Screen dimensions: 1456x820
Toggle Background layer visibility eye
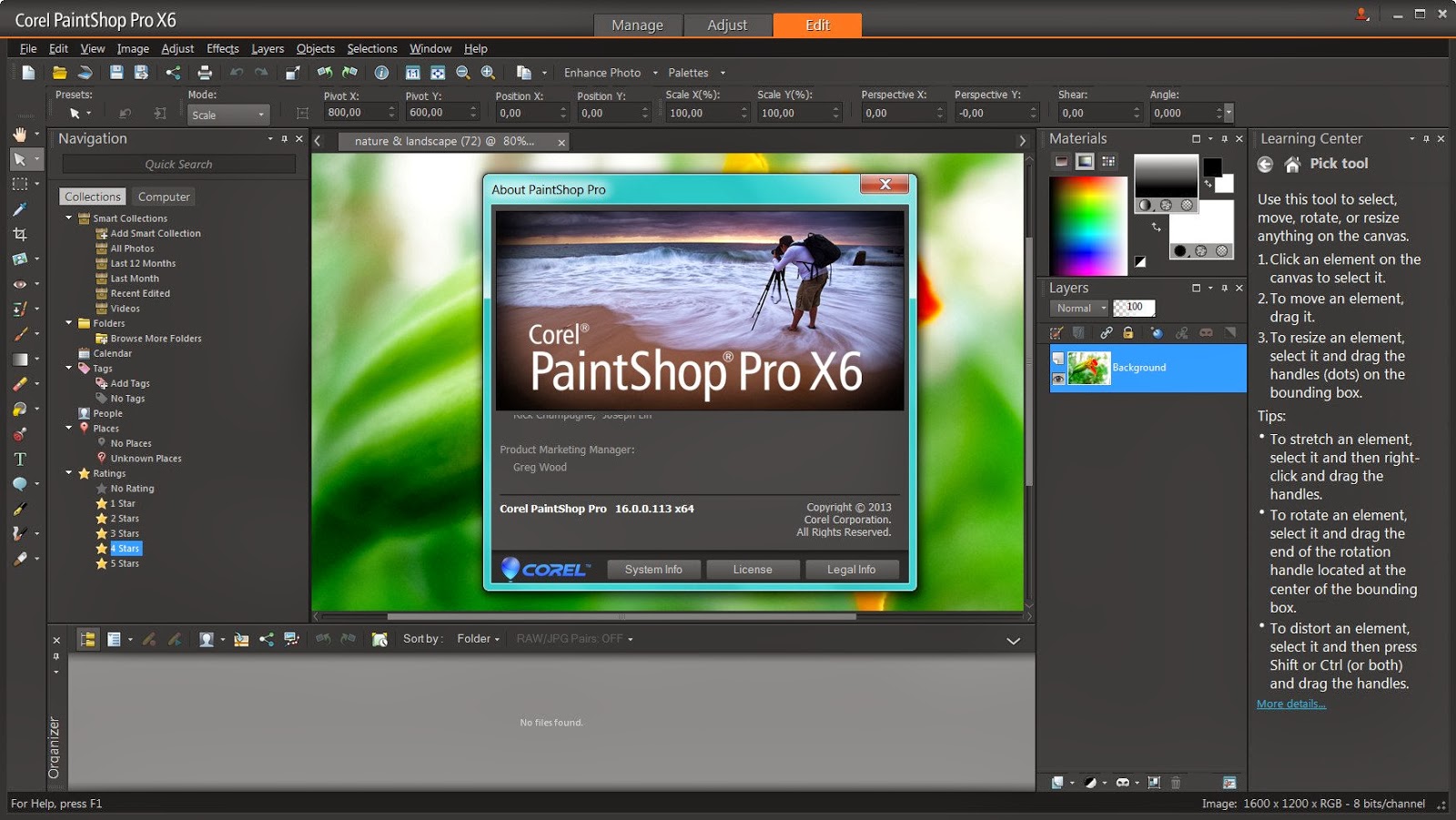tap(1058, 379)
